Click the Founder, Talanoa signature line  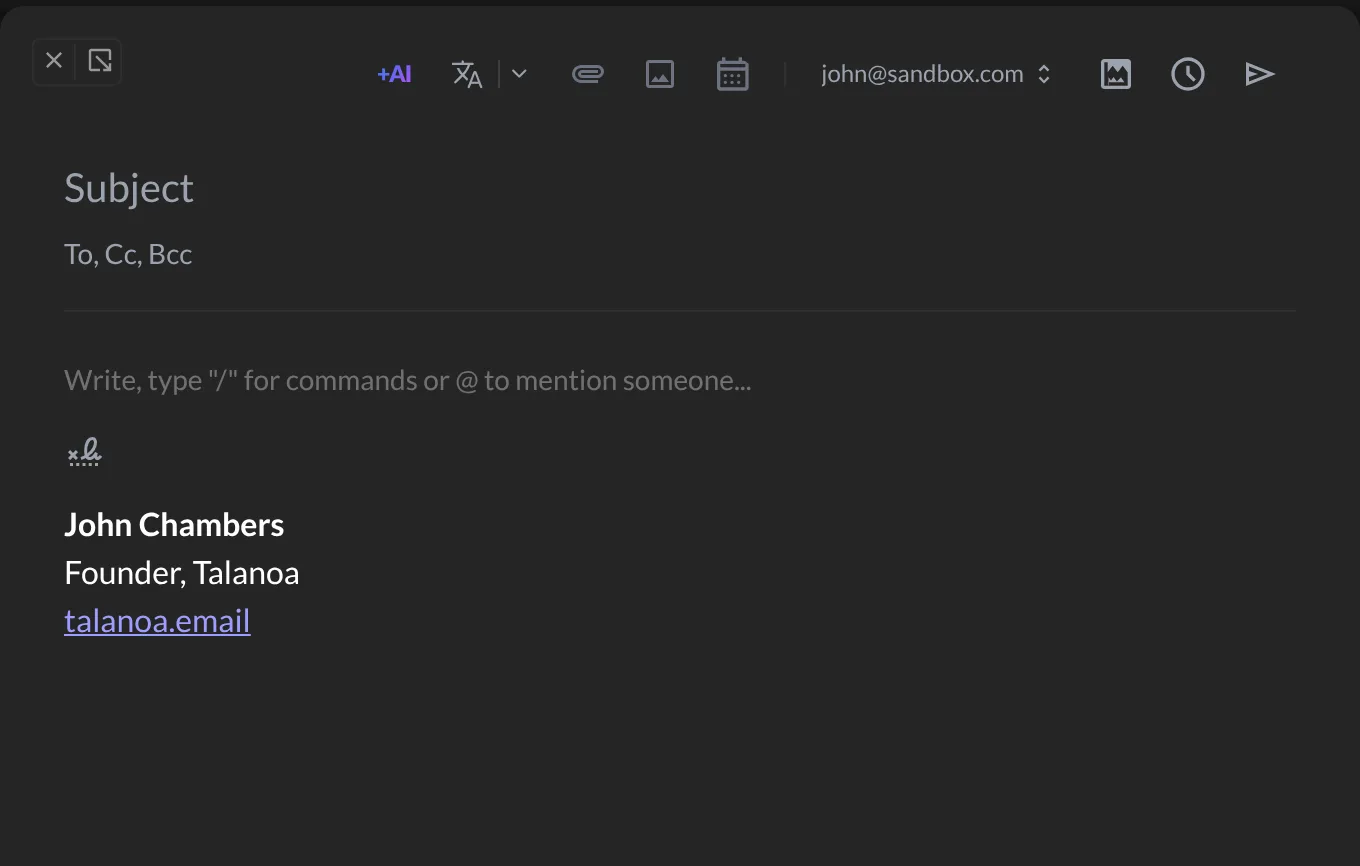(x=182, y=573)
